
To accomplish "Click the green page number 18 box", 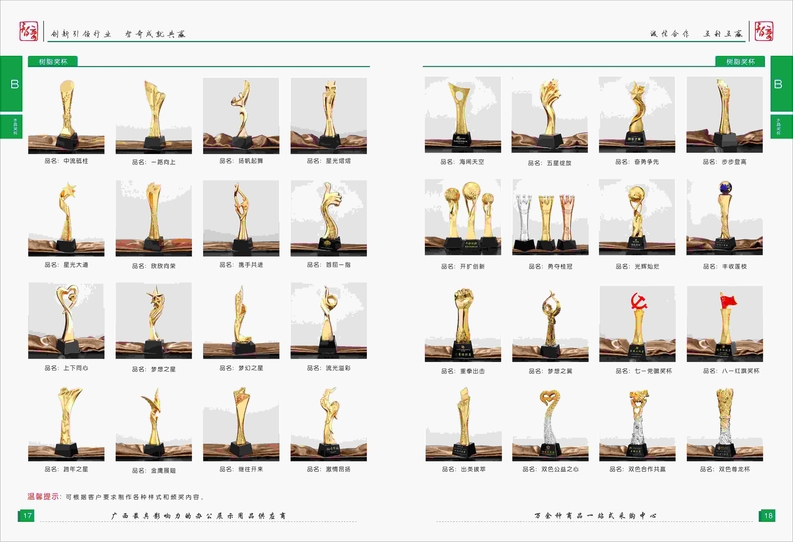I will click(766, 515).
